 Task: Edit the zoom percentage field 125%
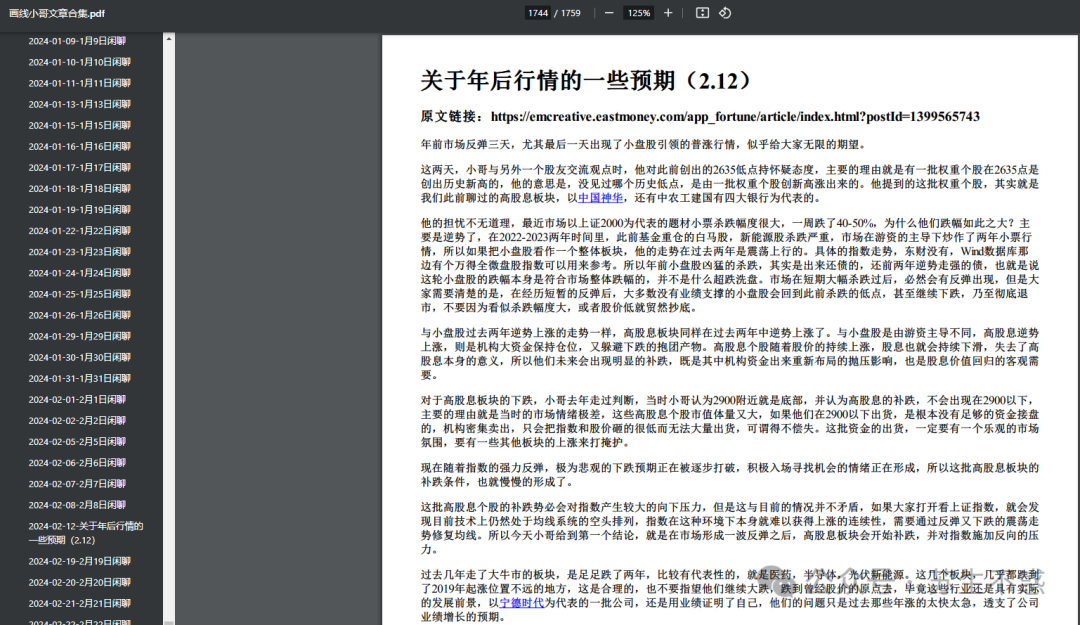(x=638, y=13)
